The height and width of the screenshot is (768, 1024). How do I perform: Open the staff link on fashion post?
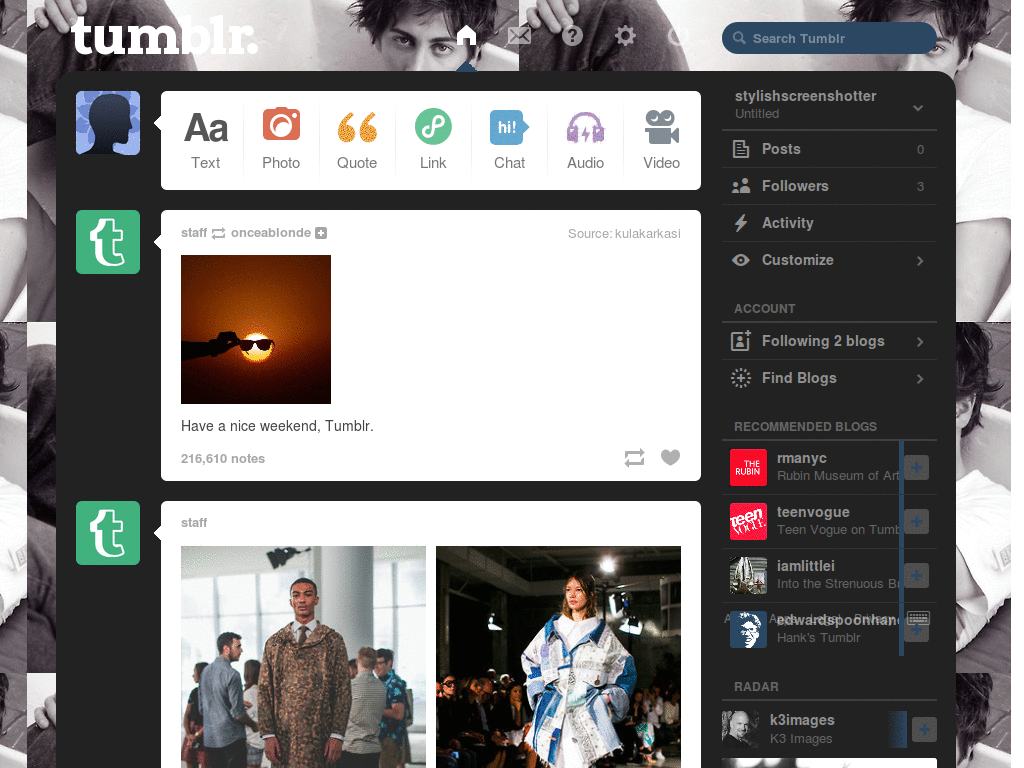[194, 522]
